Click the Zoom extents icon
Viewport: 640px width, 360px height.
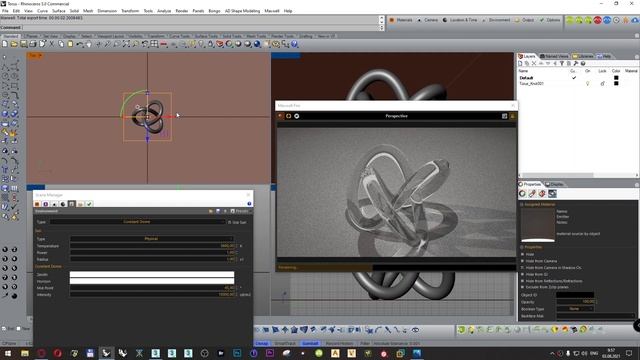126,44
